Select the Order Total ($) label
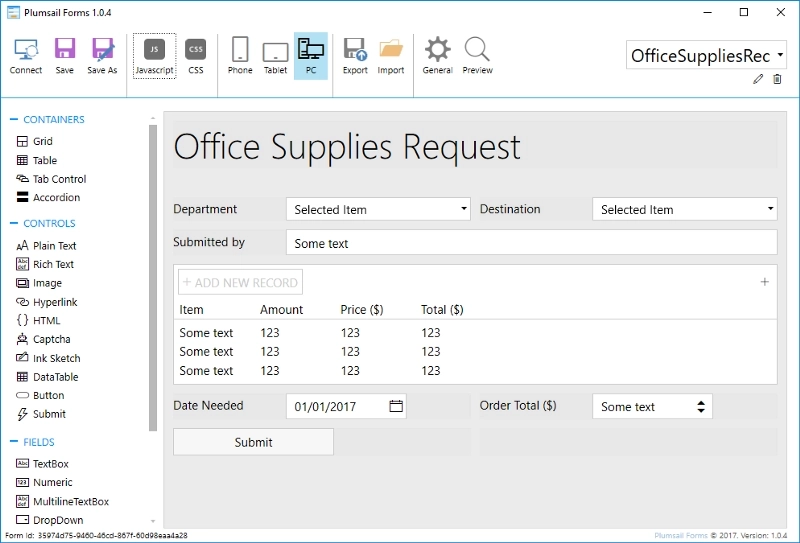 [x=518, y=406]
